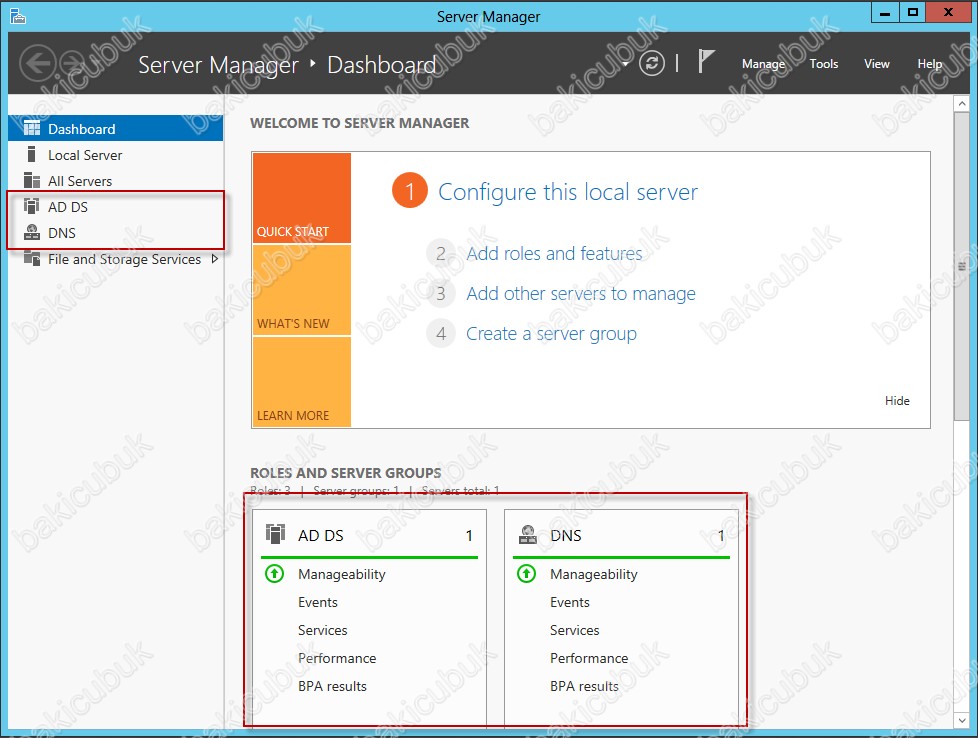Viewport: 978px width, 738px height.
Task: Open AD DS Manageability details
Action: (x=342, y=574)
